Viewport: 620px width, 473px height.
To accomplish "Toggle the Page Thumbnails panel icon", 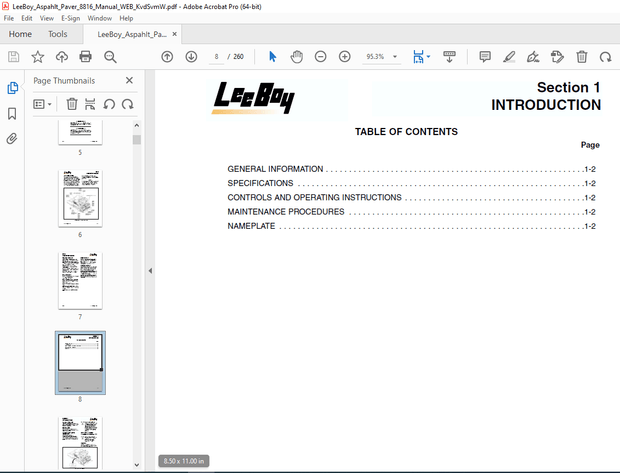I will coord(12,88).
